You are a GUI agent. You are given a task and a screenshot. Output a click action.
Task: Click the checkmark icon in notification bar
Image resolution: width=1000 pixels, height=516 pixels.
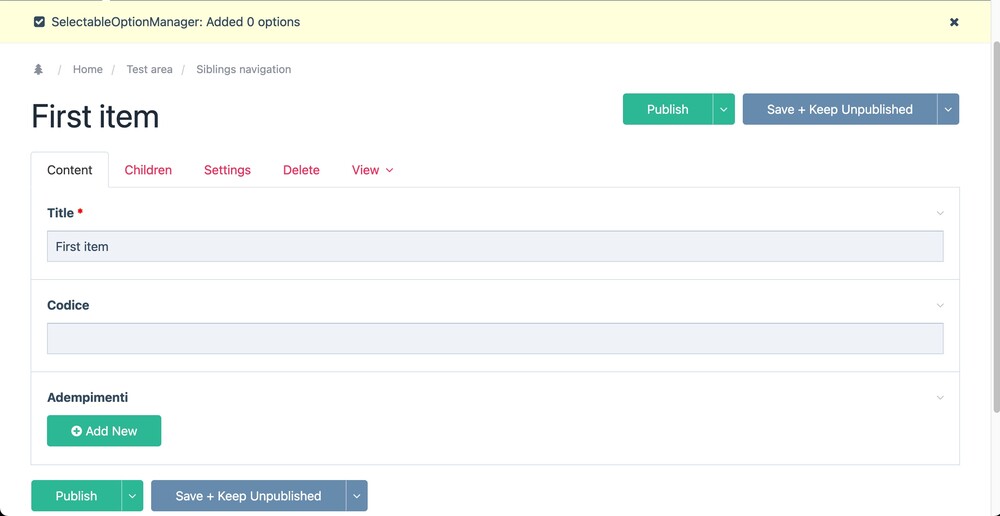pyautogui.click(x=39, y=22)
